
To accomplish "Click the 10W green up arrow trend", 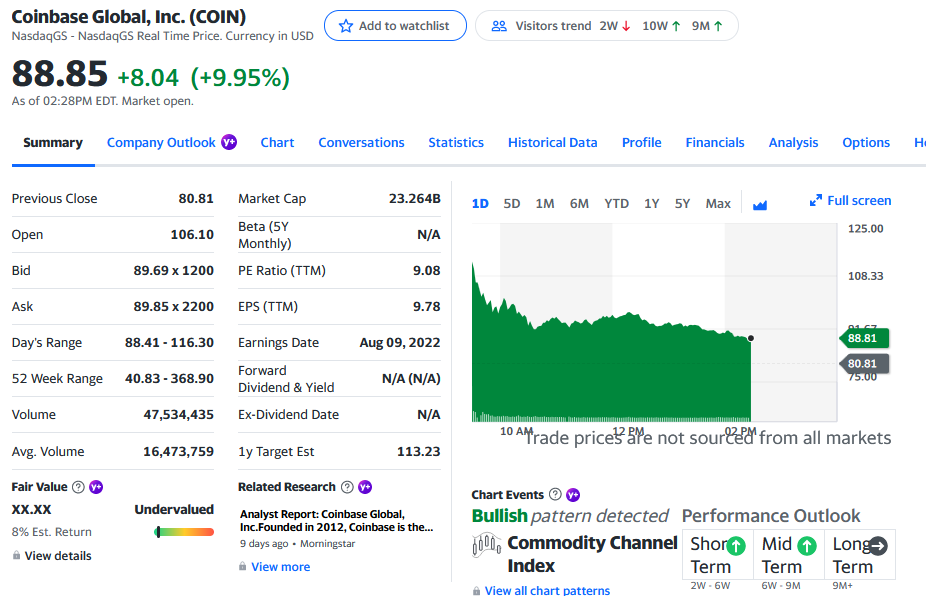I will point(676,26).
